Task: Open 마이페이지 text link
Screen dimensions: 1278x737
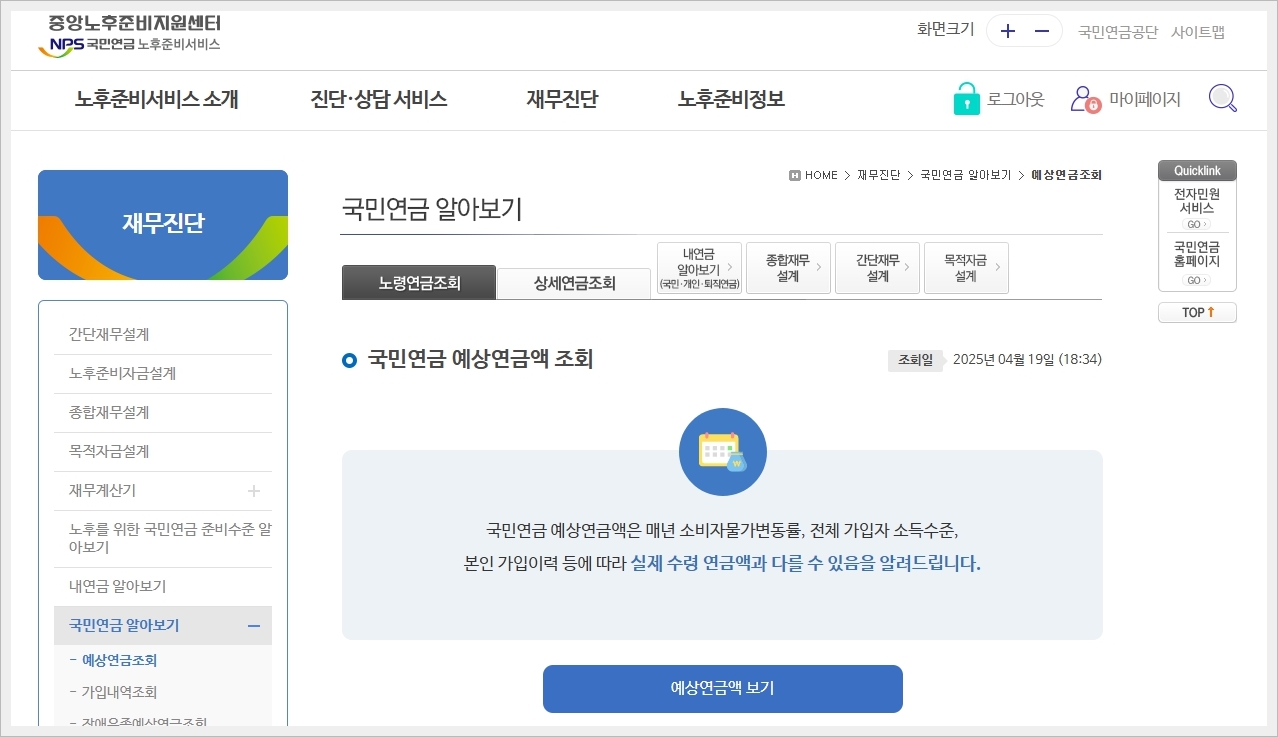Action: coord(1145,99)
